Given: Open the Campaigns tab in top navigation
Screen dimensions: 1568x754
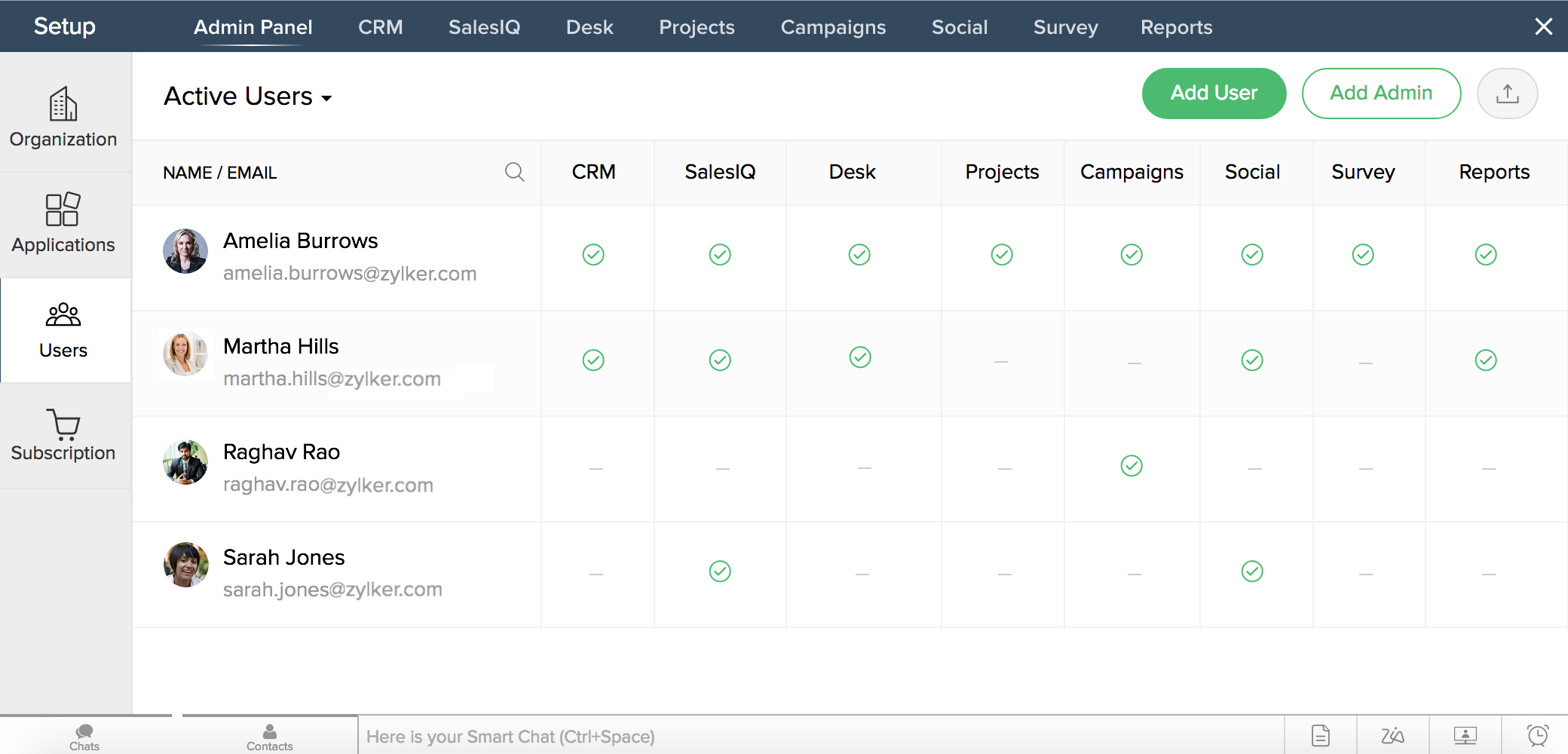Looking at the screenshot, I should [833, 27].
